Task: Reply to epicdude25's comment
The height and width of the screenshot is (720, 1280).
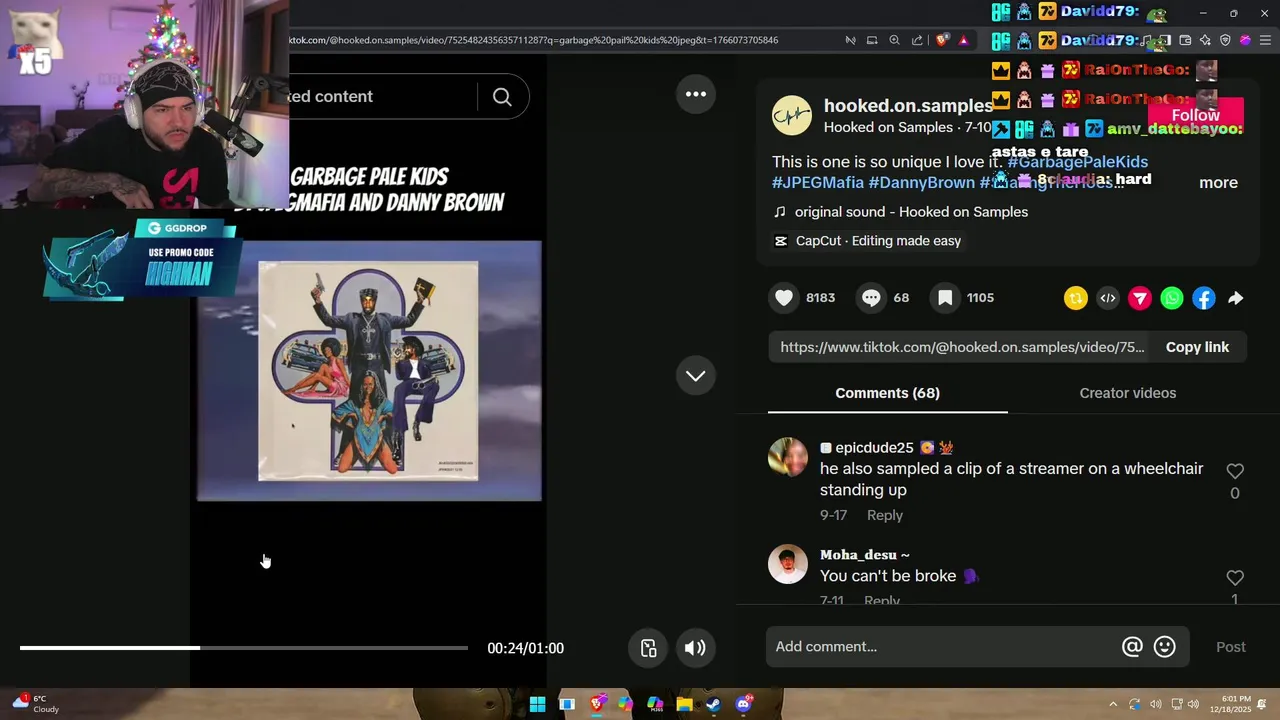Action: pyautogui.click(x=884, y=515)
